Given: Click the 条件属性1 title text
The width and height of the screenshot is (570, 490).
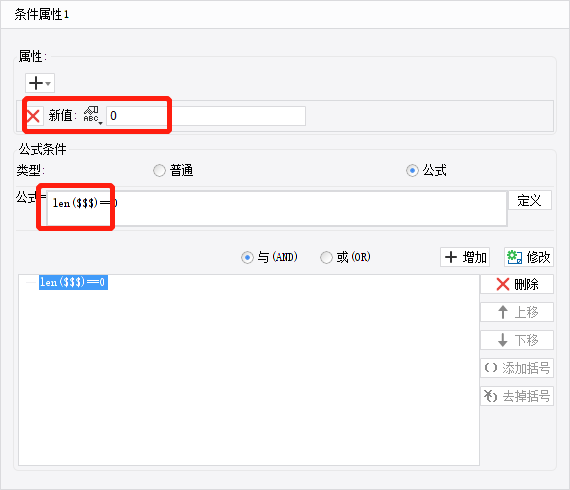Looking at the screenshot, I should pos(42,15).
